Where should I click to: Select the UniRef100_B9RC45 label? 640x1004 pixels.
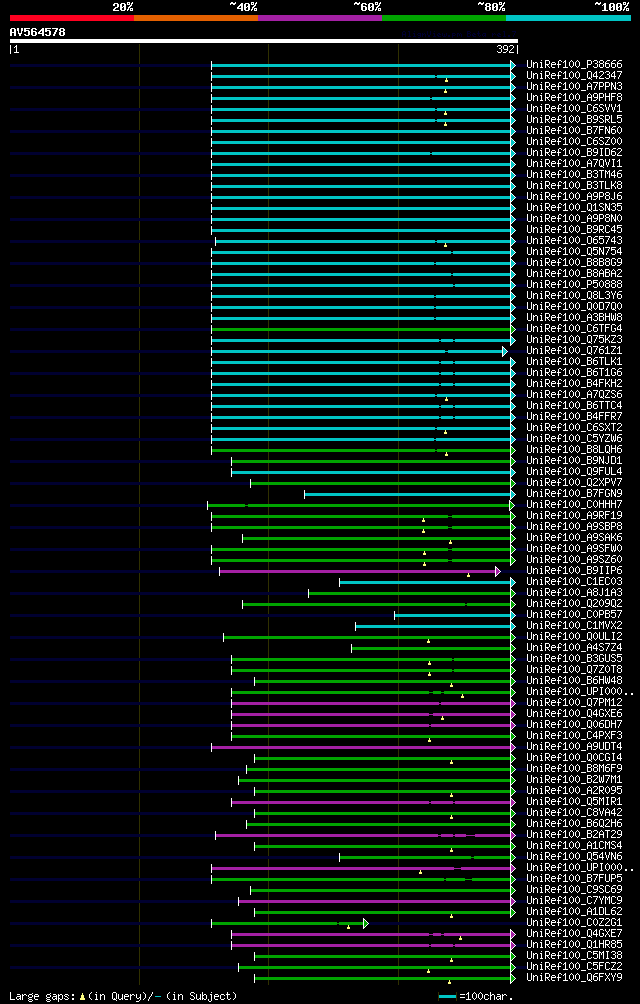click(x=574, y=229)
